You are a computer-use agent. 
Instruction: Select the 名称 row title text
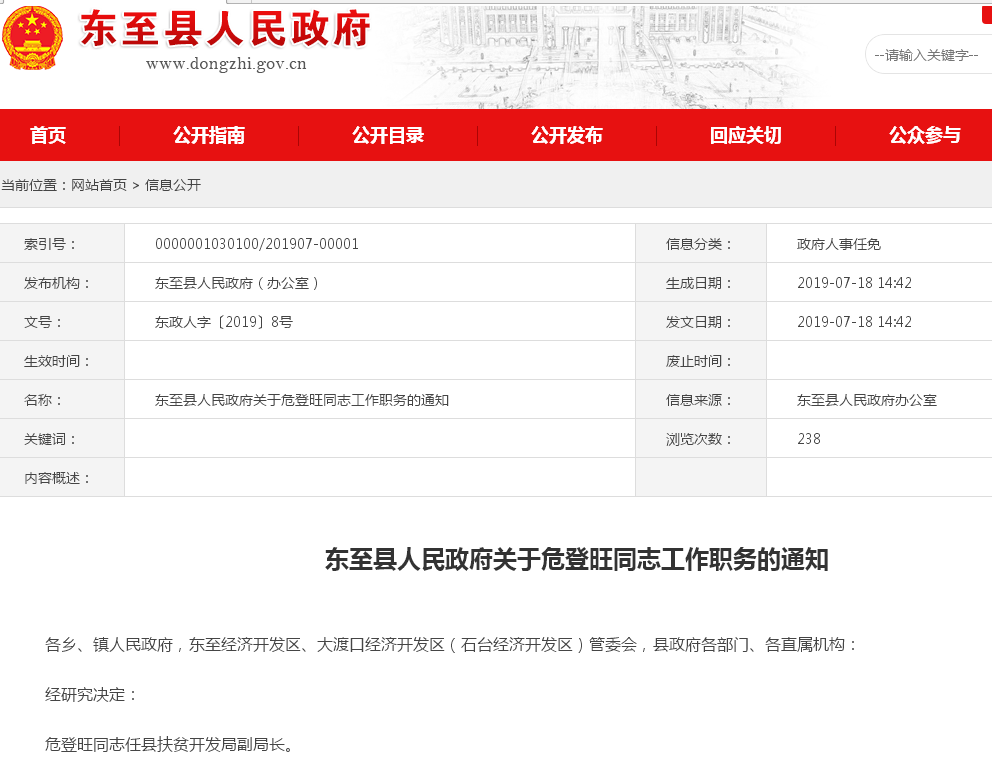[302, 400]
